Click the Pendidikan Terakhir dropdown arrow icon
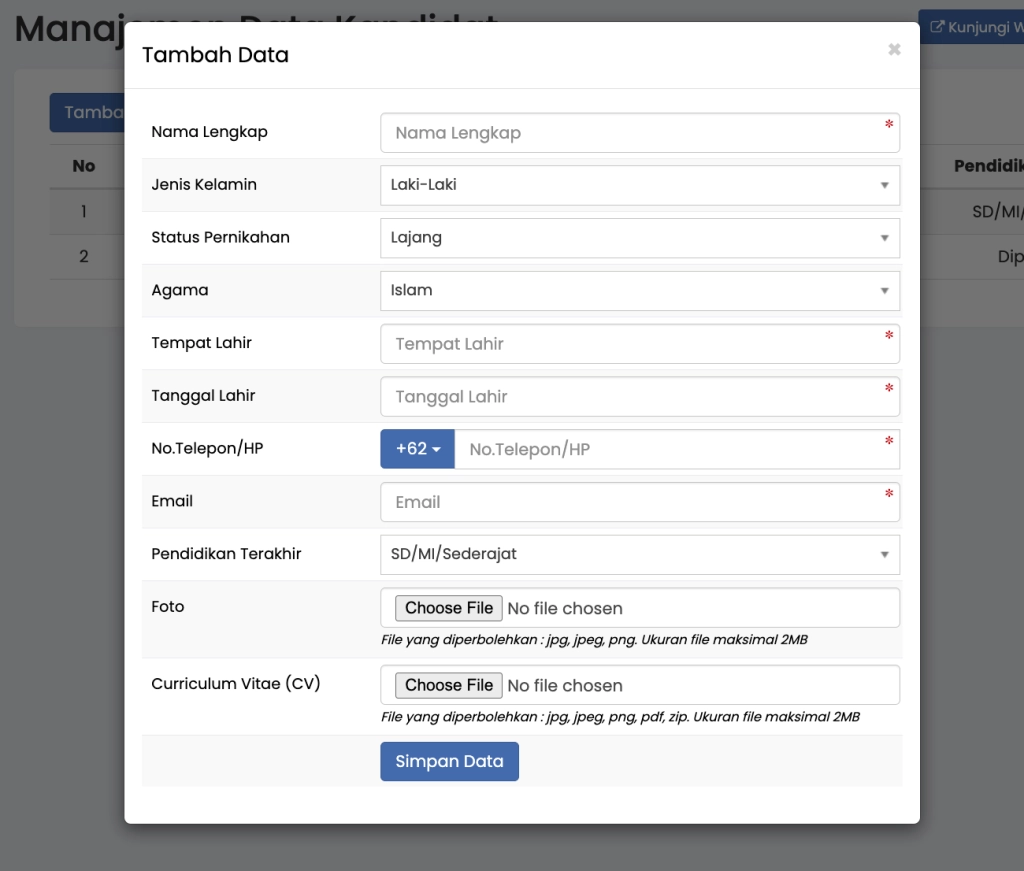The width and height of the screenshot is (1024, 871). (x=885, y=555)
